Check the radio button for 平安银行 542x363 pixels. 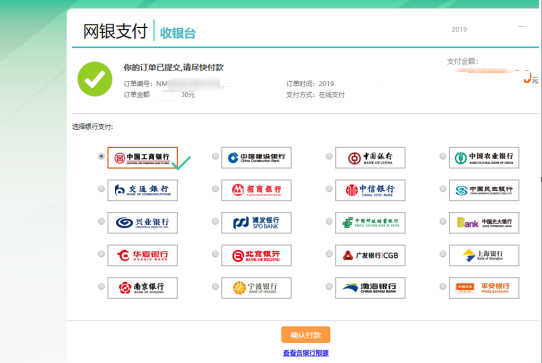tap(443, 286)
